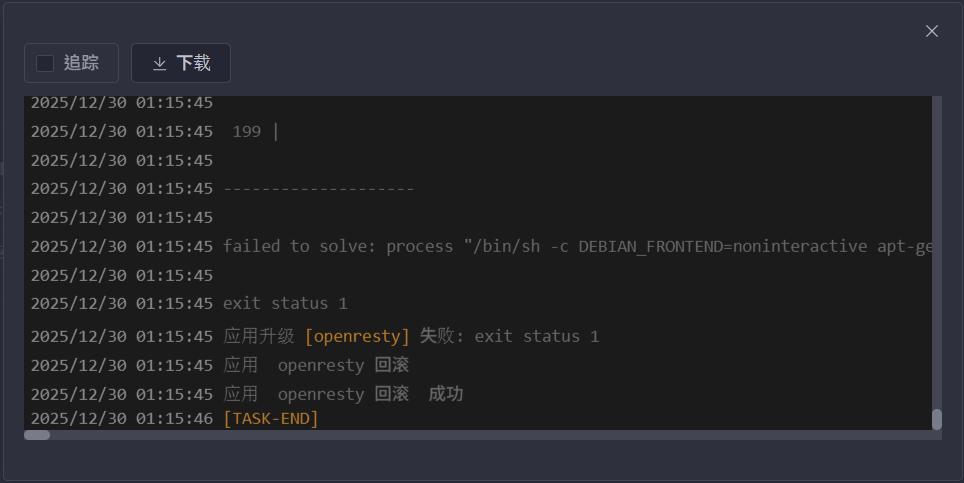Image resolution: width=964 pixels, height=483 pixels.
Task: Click the 'failed to solve' log line
Action: (577, 246)
